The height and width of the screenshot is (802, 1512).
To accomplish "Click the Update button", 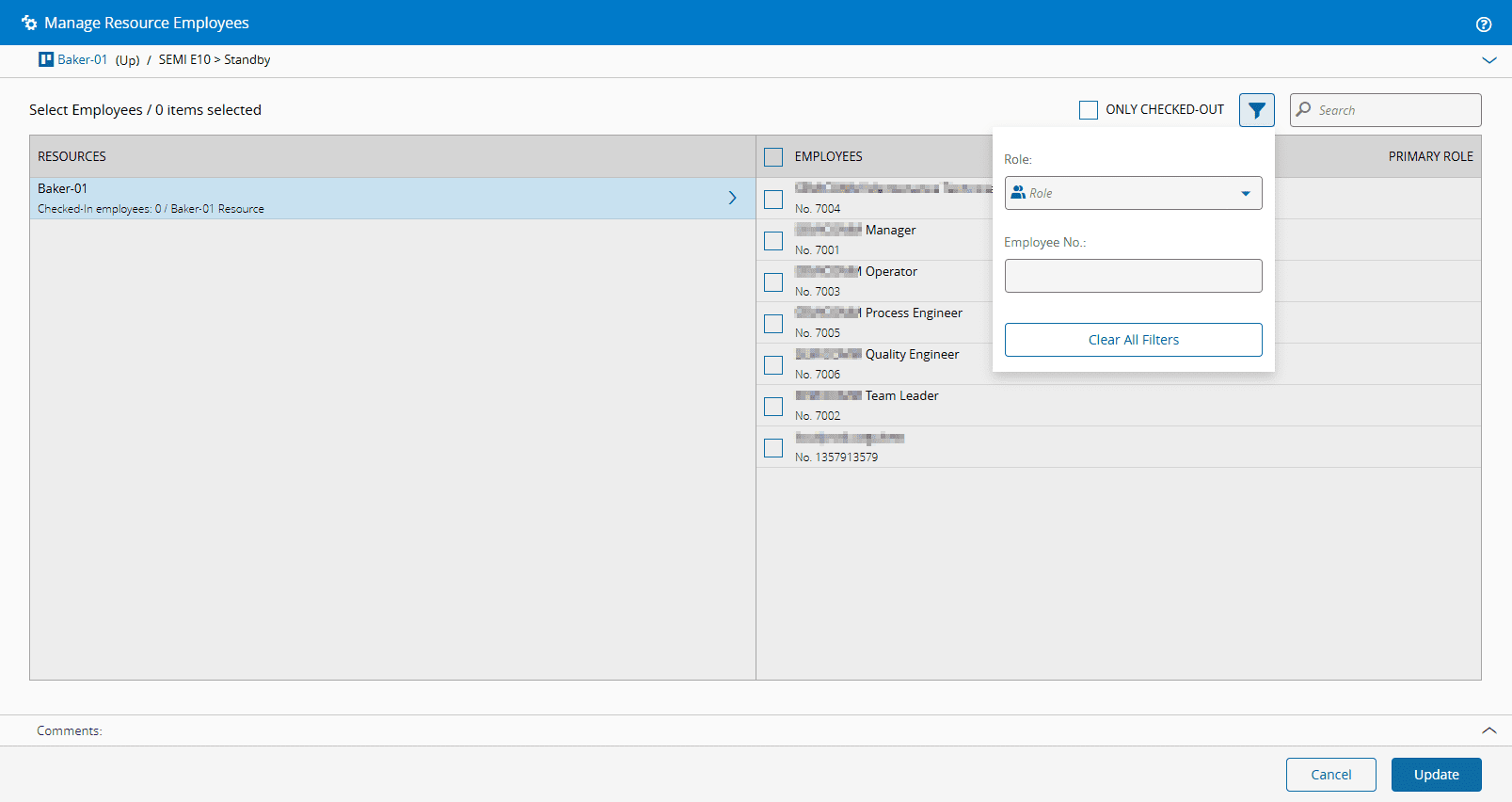I will point(1436,775).
